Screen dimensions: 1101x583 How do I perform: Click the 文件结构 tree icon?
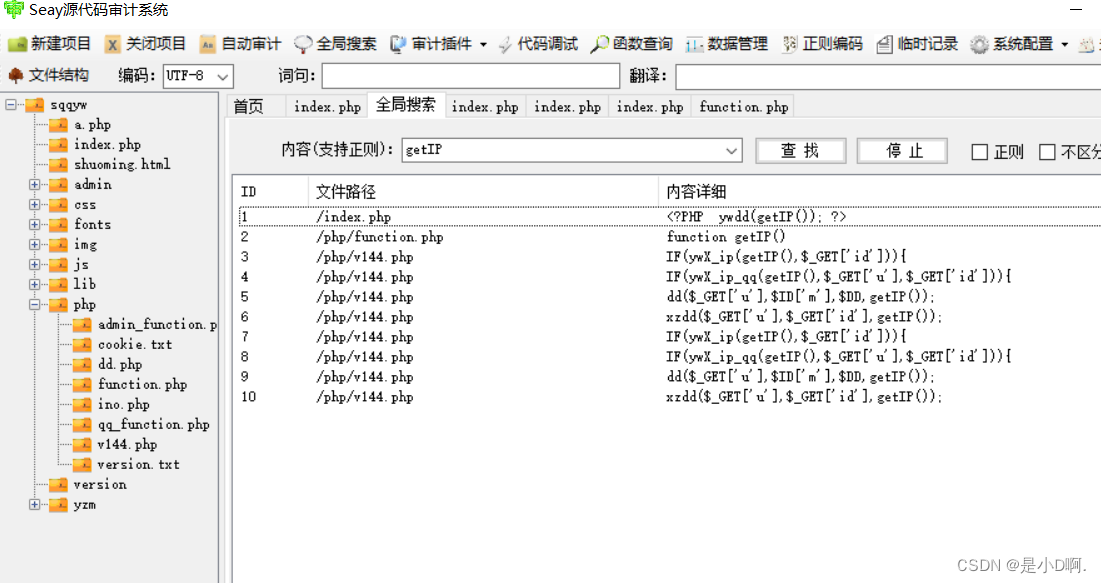(x=15, y=75)
